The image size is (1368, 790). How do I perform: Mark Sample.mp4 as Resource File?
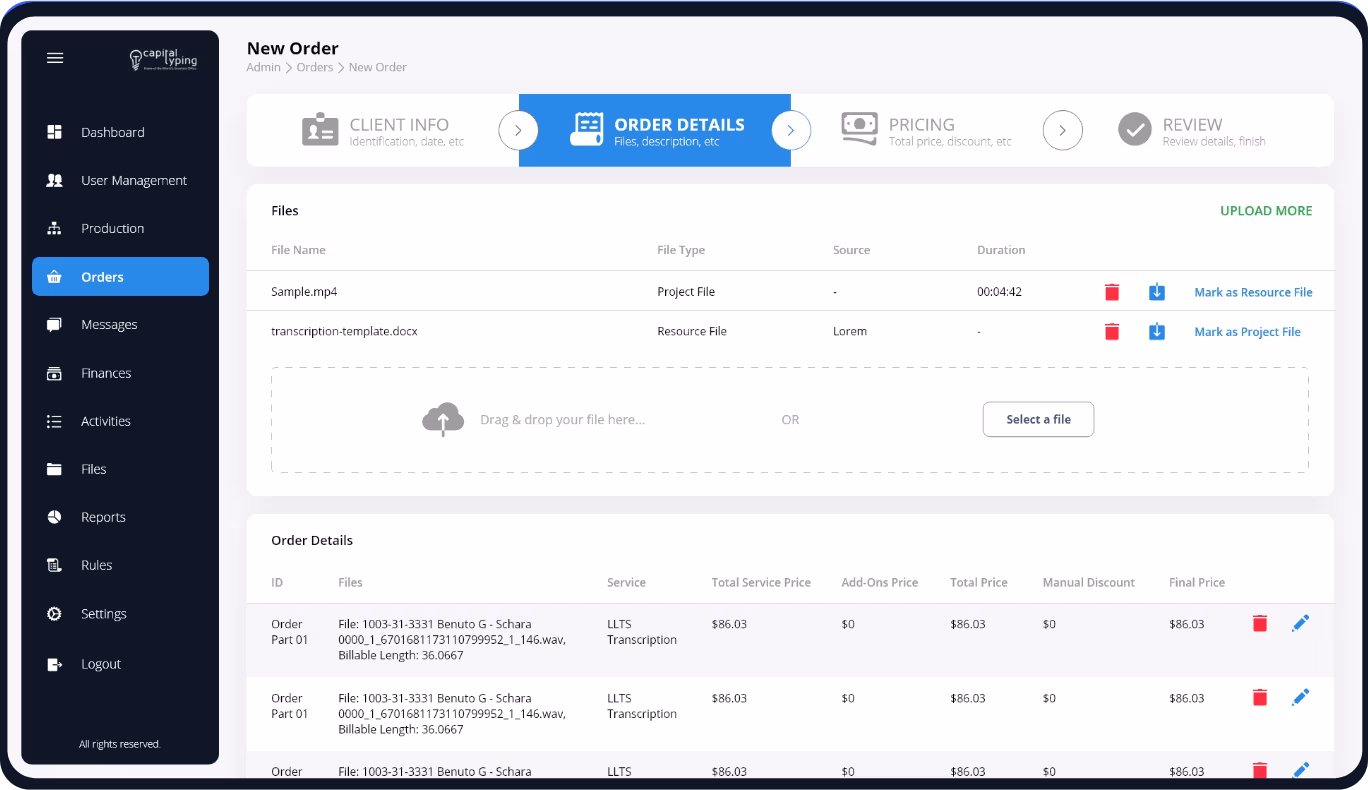pyautogui.click(x=1253, y=292)
